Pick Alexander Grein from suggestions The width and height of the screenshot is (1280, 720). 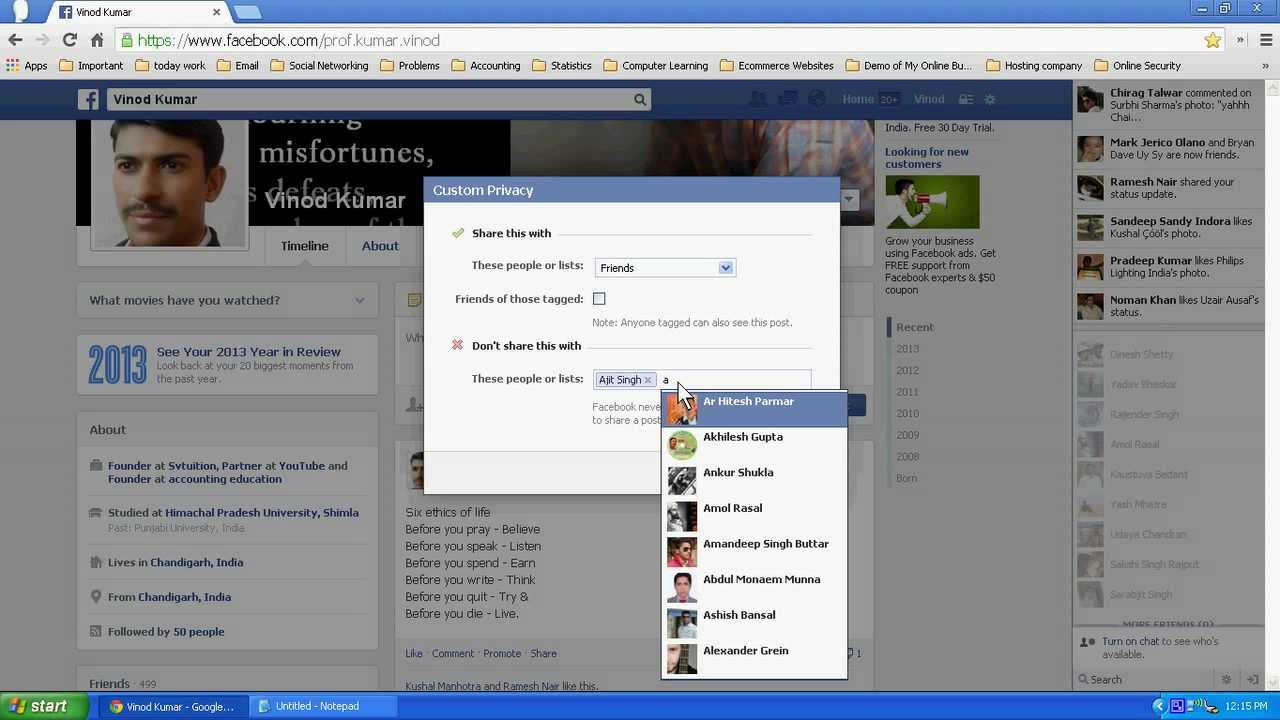pos(754,658)
